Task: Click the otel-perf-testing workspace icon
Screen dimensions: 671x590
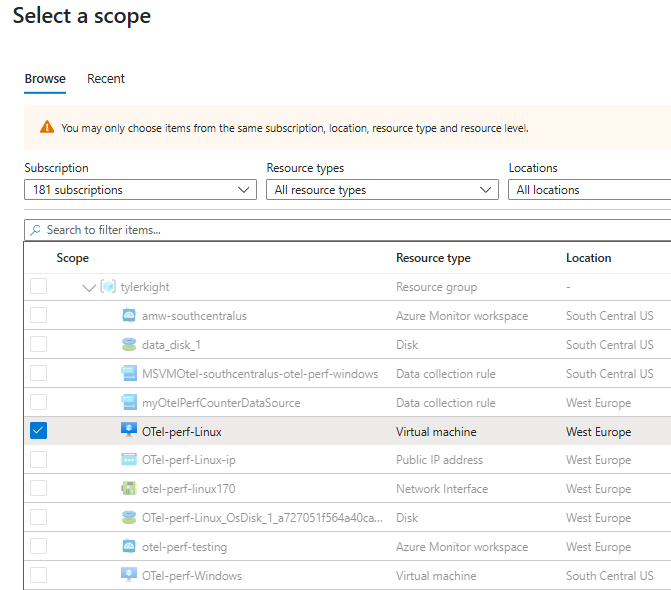Action: coord(129,546)
